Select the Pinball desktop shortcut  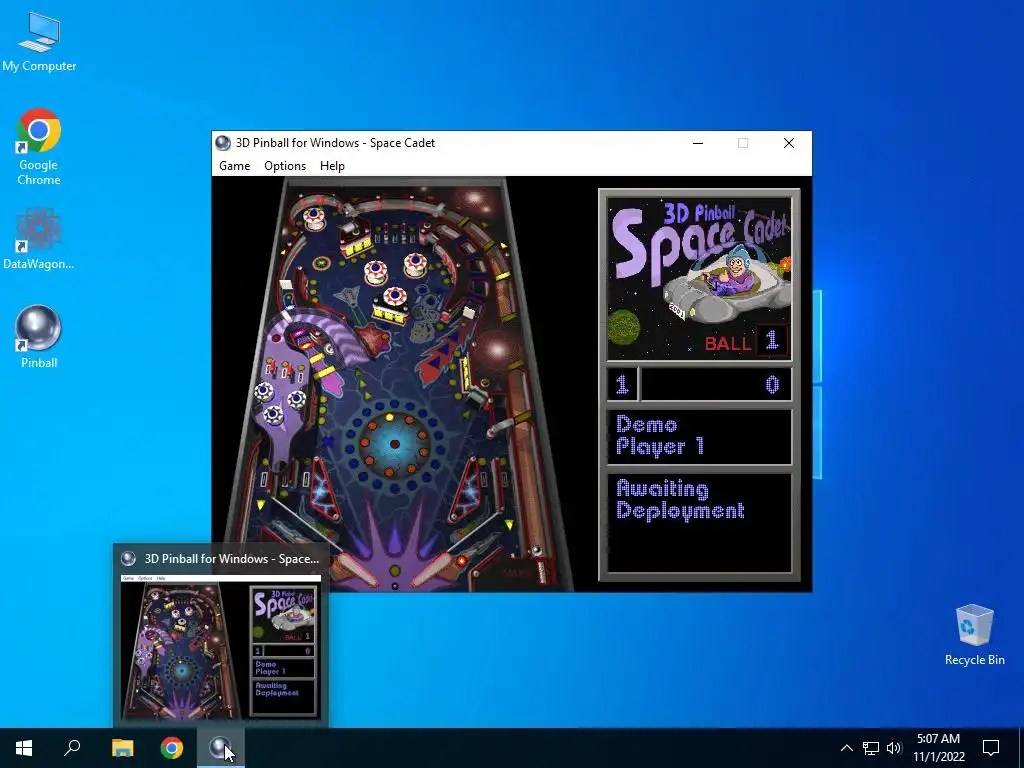point(39,337)
